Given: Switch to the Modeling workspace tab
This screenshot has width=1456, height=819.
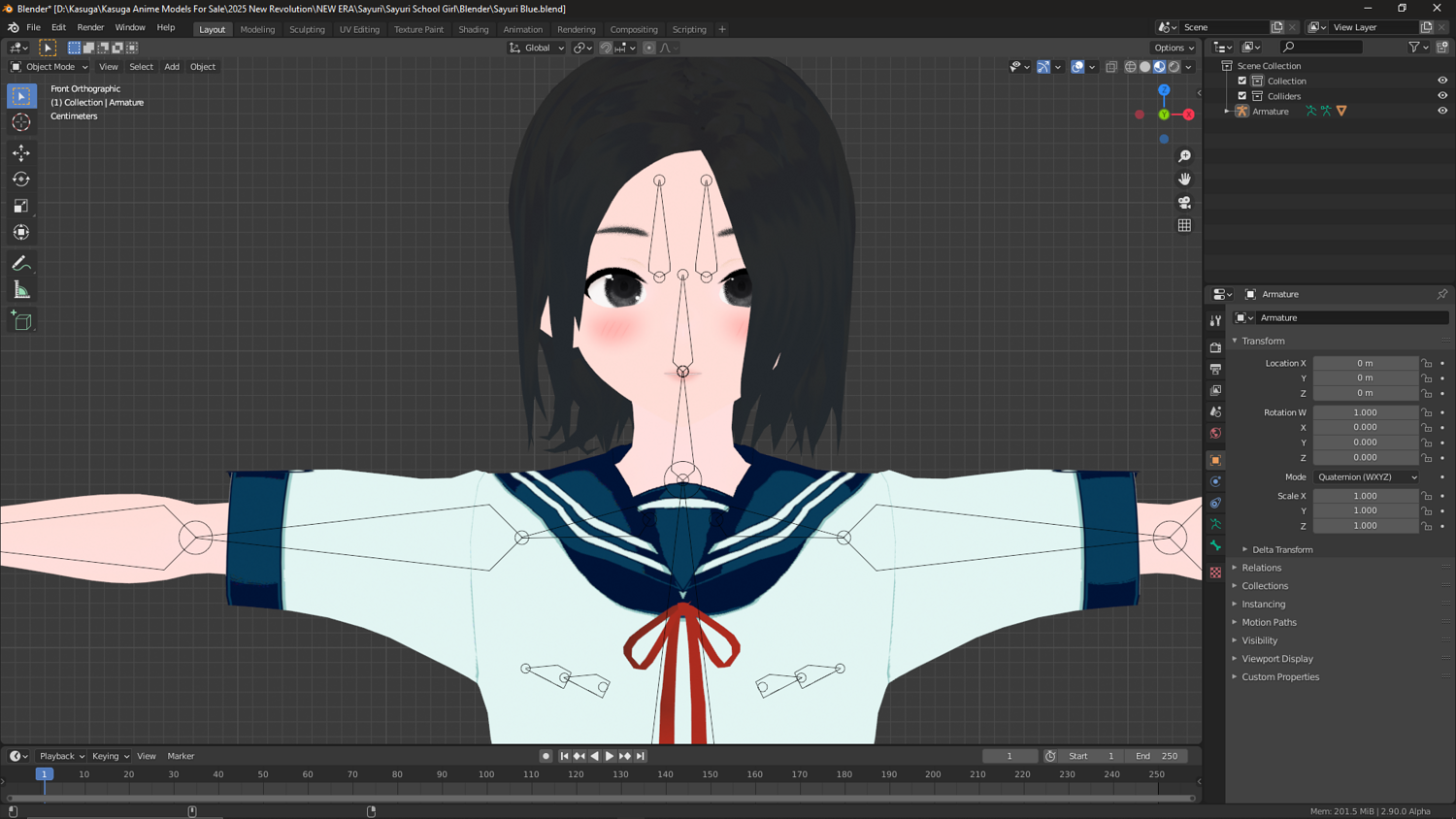Looking at the screenshot, I should click(257, 29).
